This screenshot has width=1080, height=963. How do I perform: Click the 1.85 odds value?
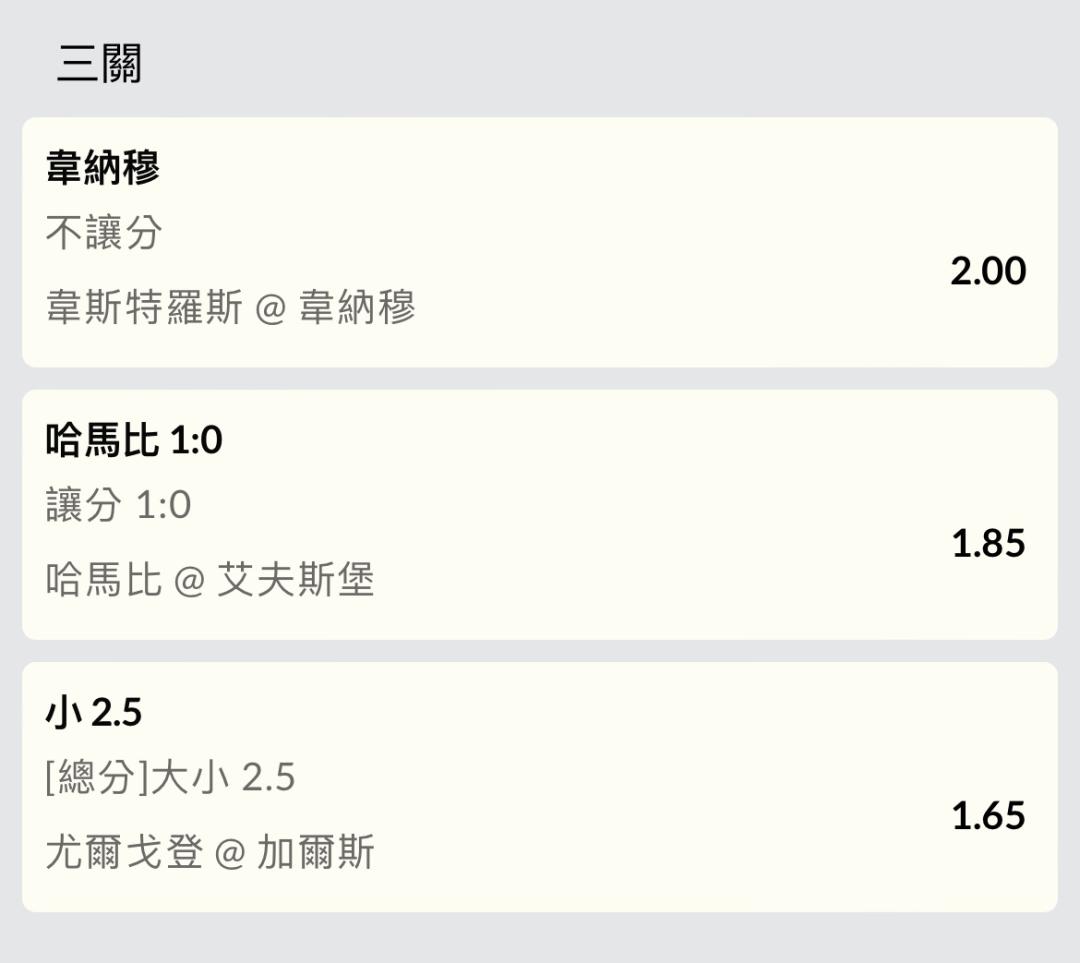pyautogui.click(x=988, y=543)
